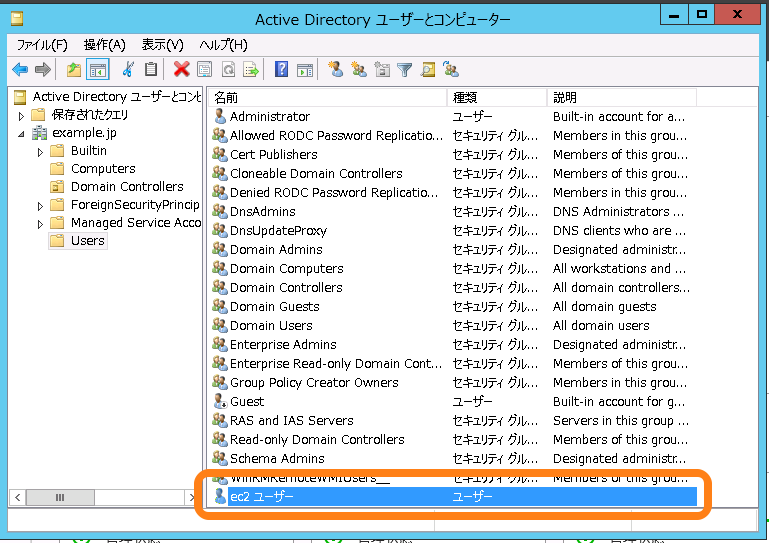Collapse the example.jp domain node

coord(21,134)
